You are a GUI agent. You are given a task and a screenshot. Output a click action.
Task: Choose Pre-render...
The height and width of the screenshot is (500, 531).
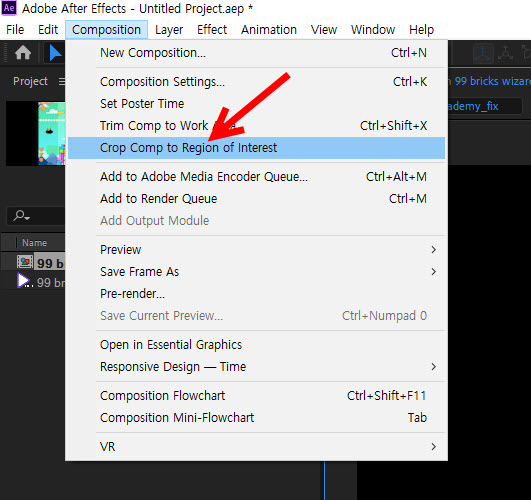(x=256, y=294)
